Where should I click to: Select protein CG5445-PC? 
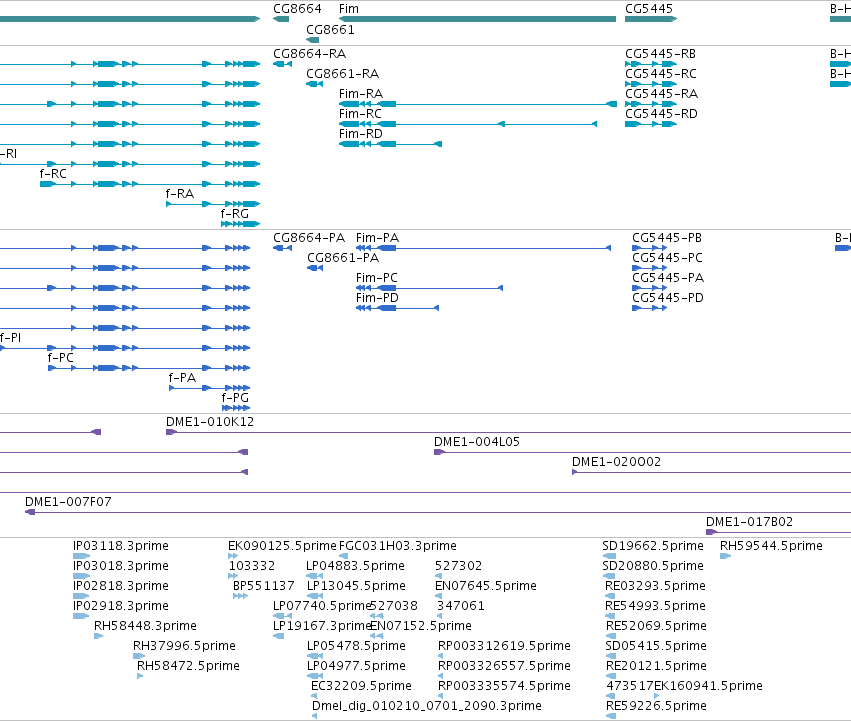click(x=668, y=258)
